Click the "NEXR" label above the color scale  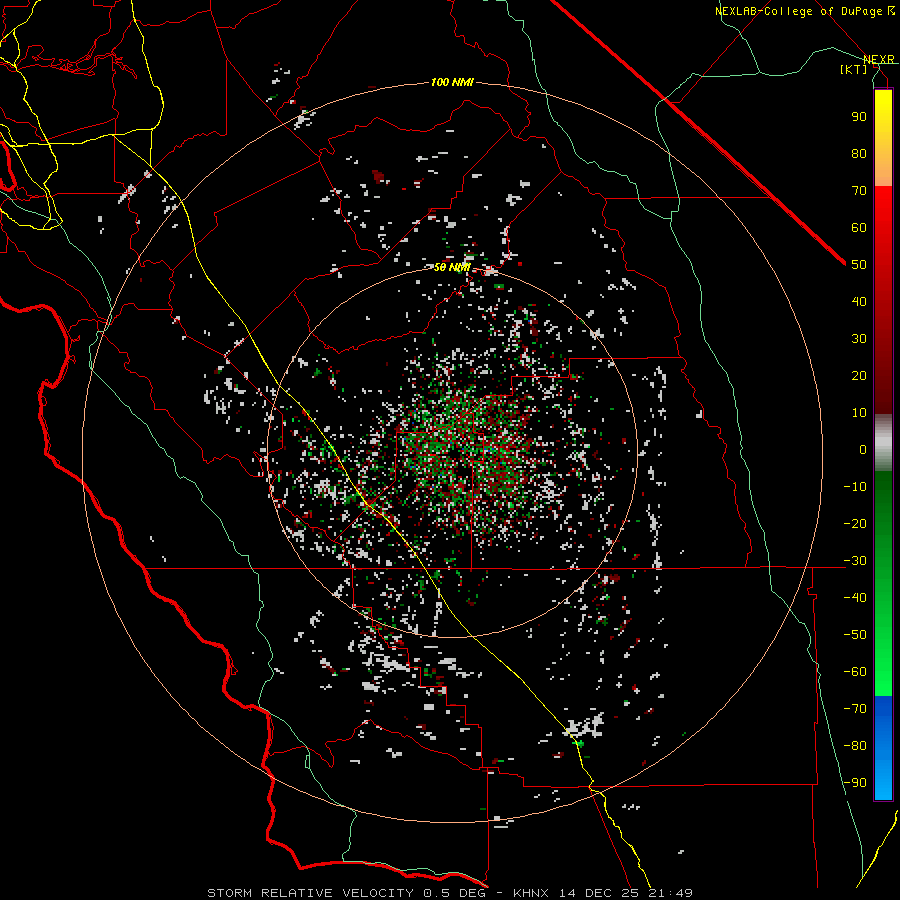click(x=879, y=59)
